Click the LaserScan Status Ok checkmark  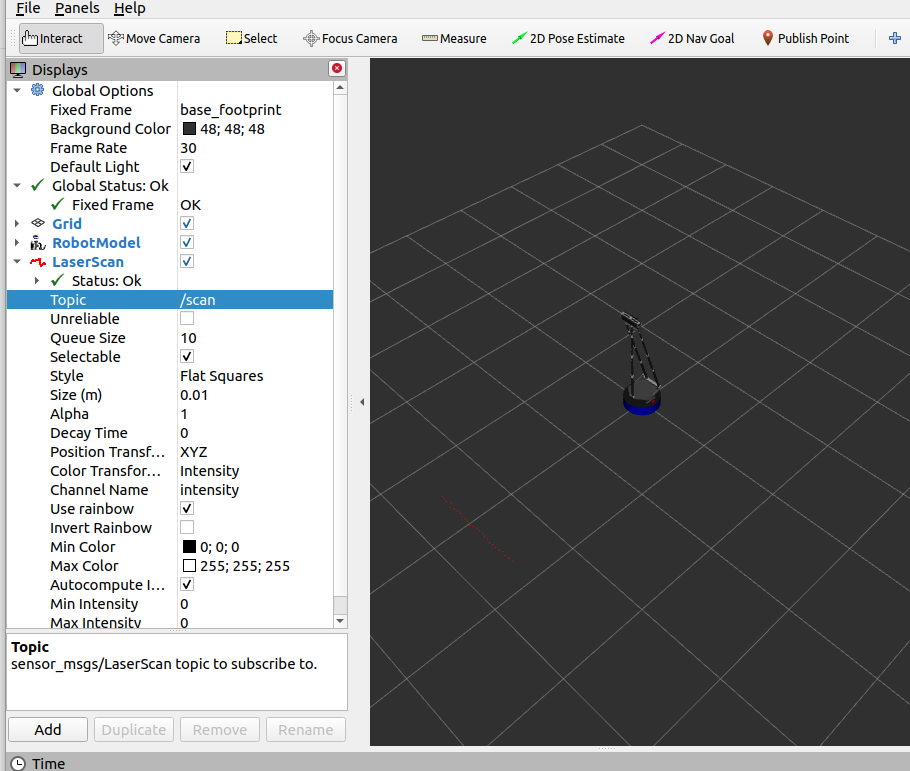pyautogui.click(x=57, y=280)
